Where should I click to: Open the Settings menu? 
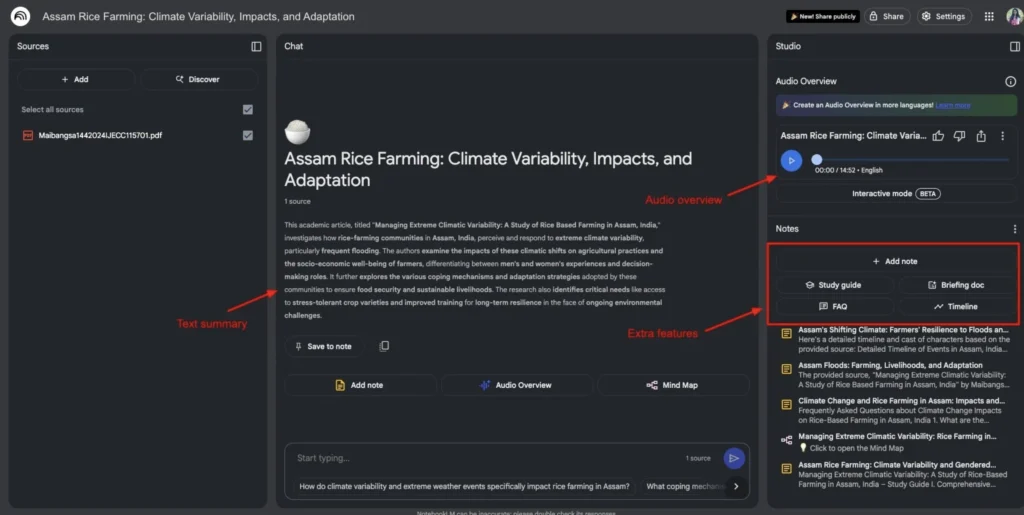coord(943,16)
